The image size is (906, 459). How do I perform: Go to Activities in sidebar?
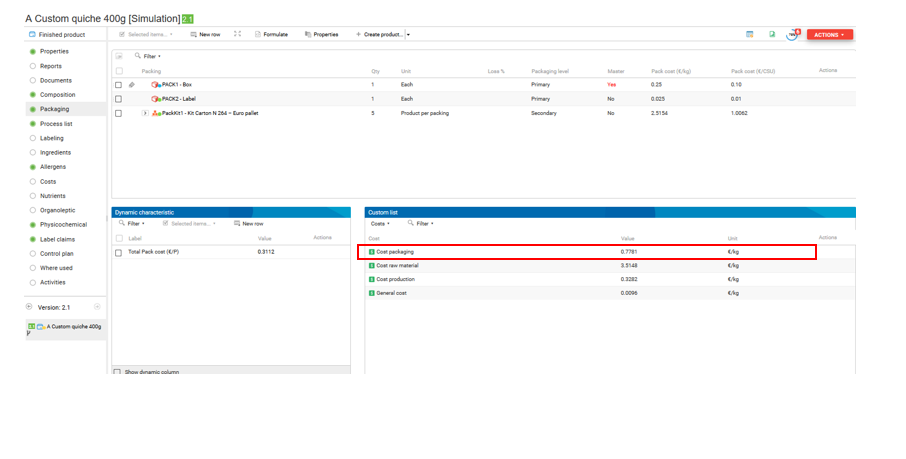tap(53, 283)
